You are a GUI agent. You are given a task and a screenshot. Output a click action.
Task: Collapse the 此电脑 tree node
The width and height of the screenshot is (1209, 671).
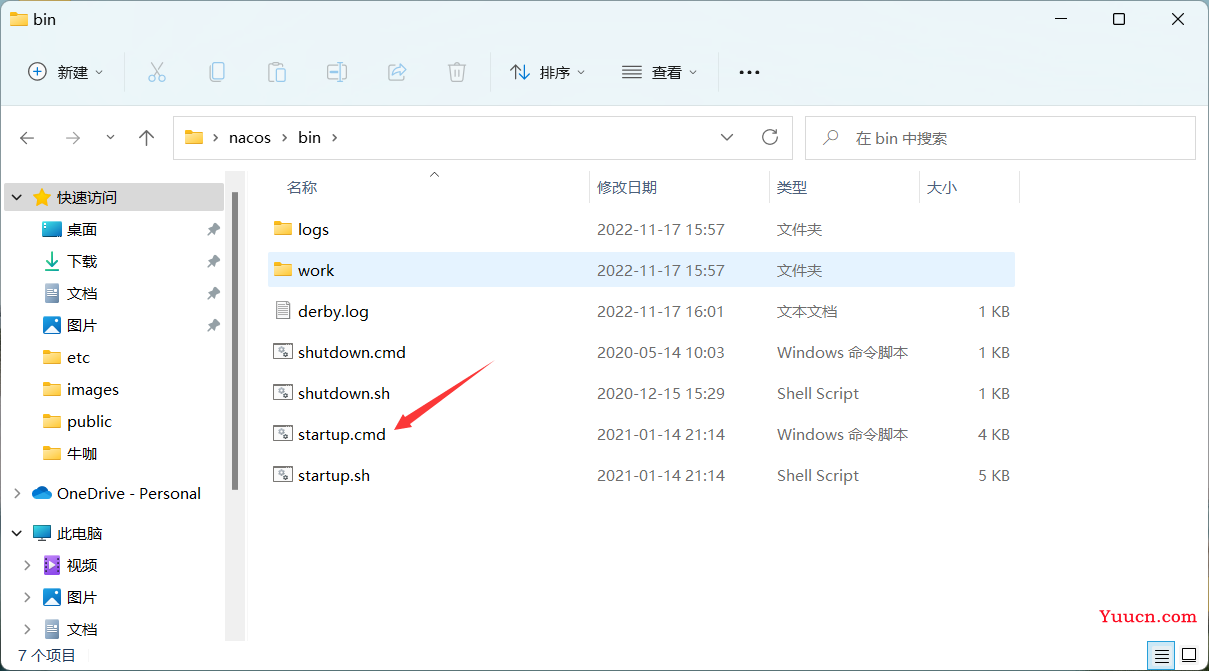point(17,533)
